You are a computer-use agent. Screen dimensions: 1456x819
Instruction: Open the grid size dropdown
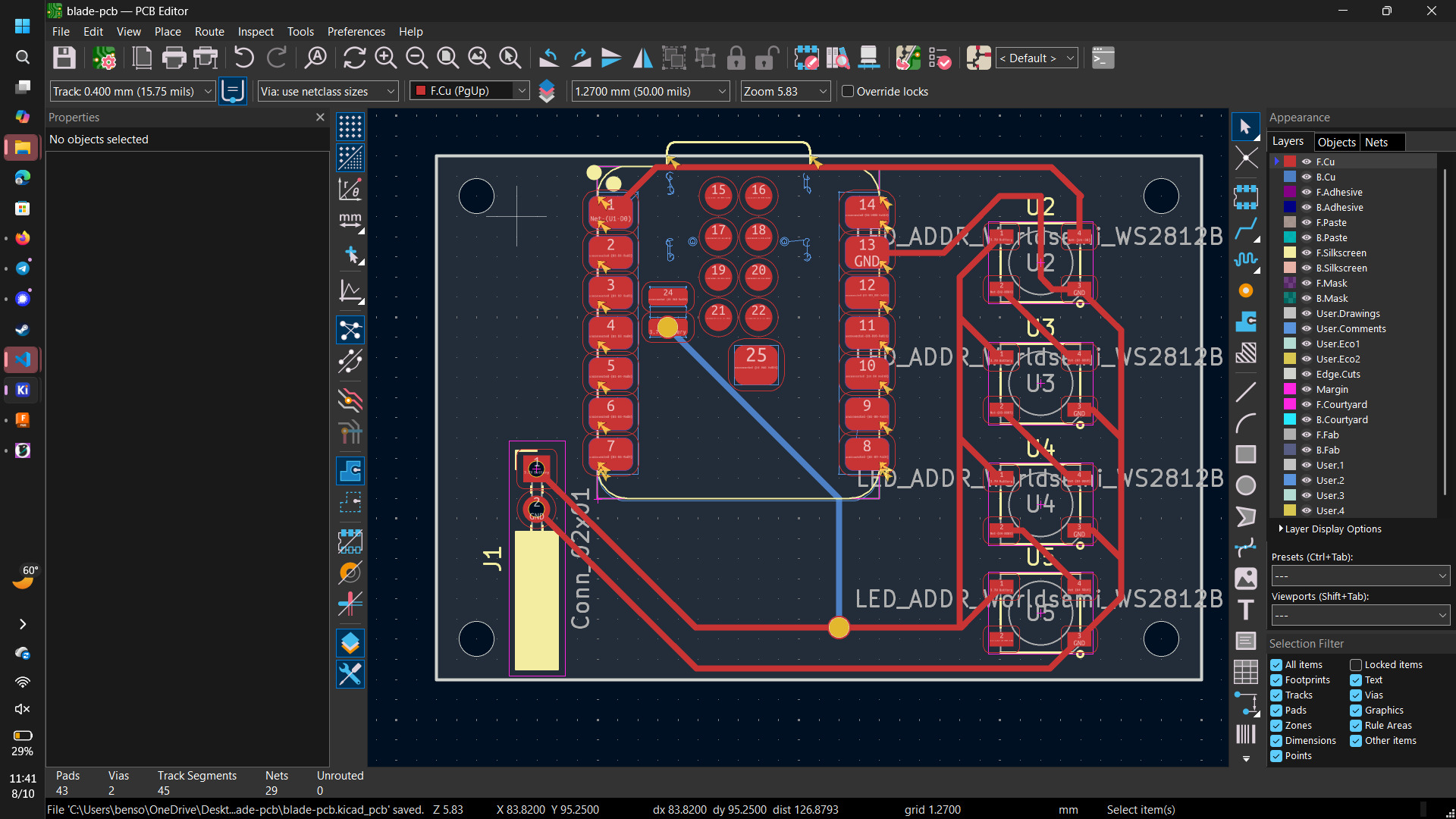click(x=651, y=91)
